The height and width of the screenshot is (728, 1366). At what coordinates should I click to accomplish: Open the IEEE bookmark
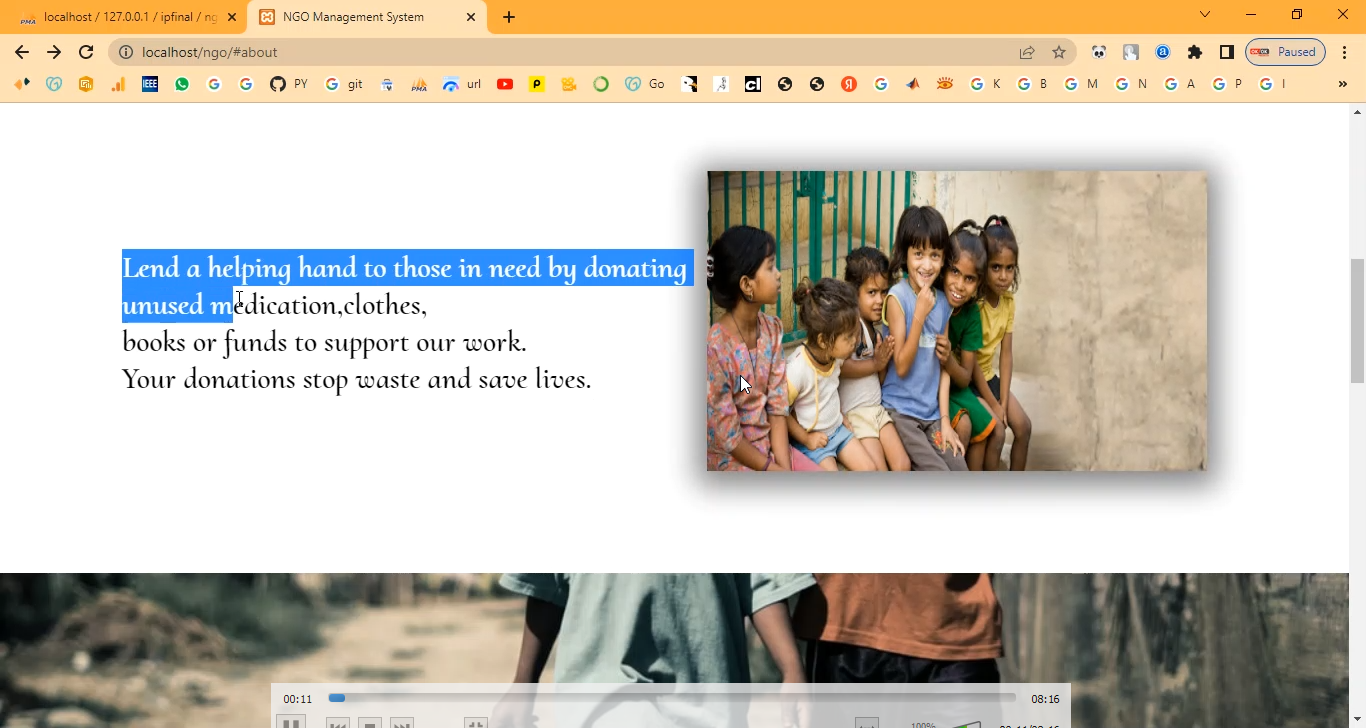click(x=150, y=84)
